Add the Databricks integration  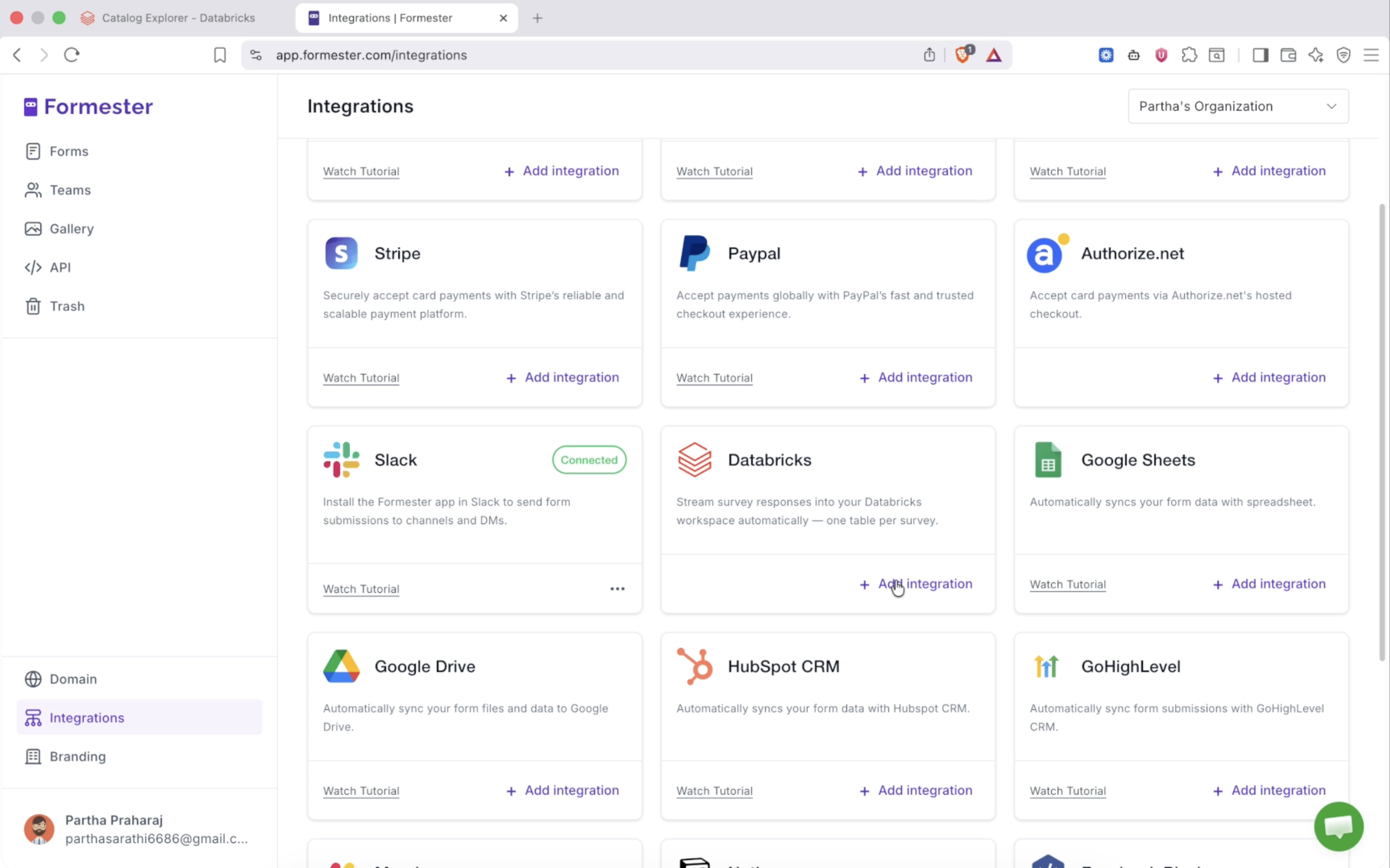click(916, 584)
